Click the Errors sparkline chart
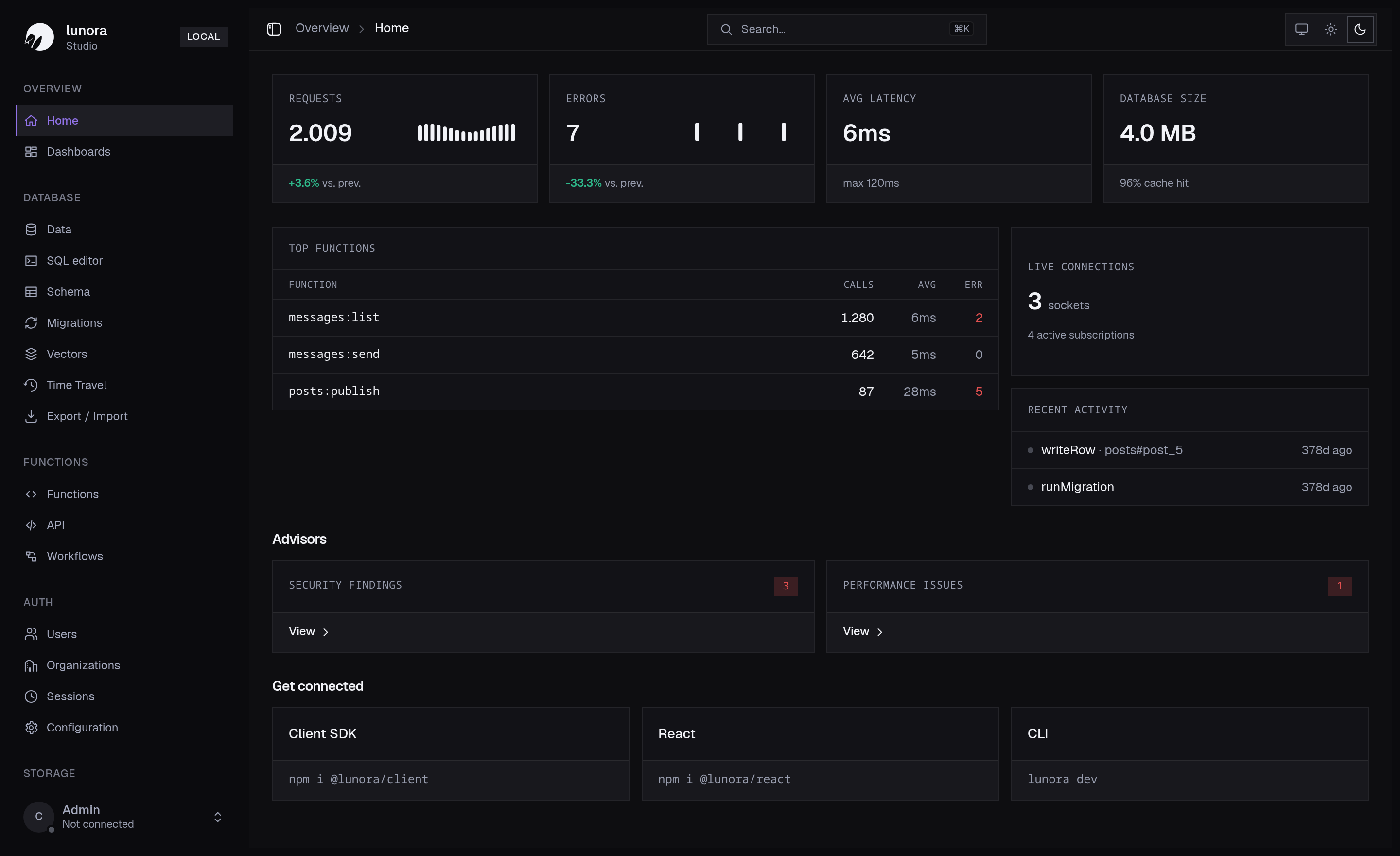This screenshot has width=1400, height=856. click(x=740, y=132)
